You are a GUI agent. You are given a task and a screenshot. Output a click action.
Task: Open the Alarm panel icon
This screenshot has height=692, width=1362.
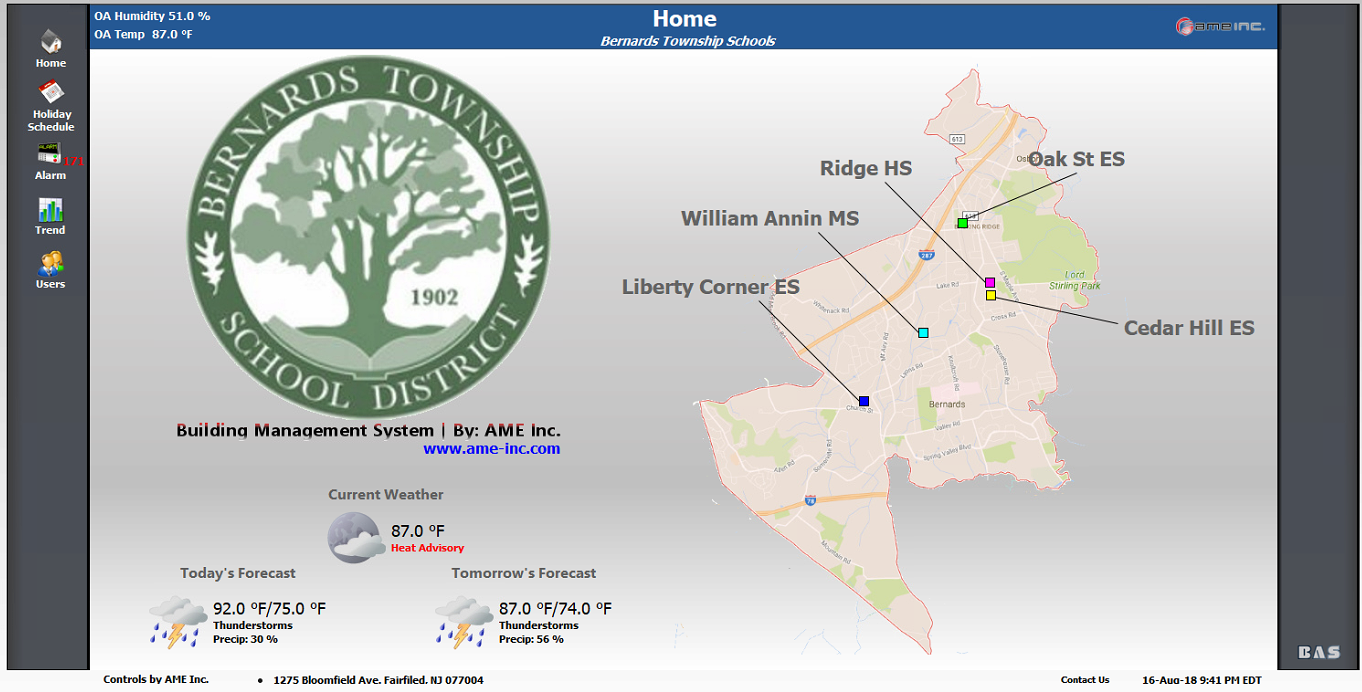pyautogui.click(x=49, y=153)
